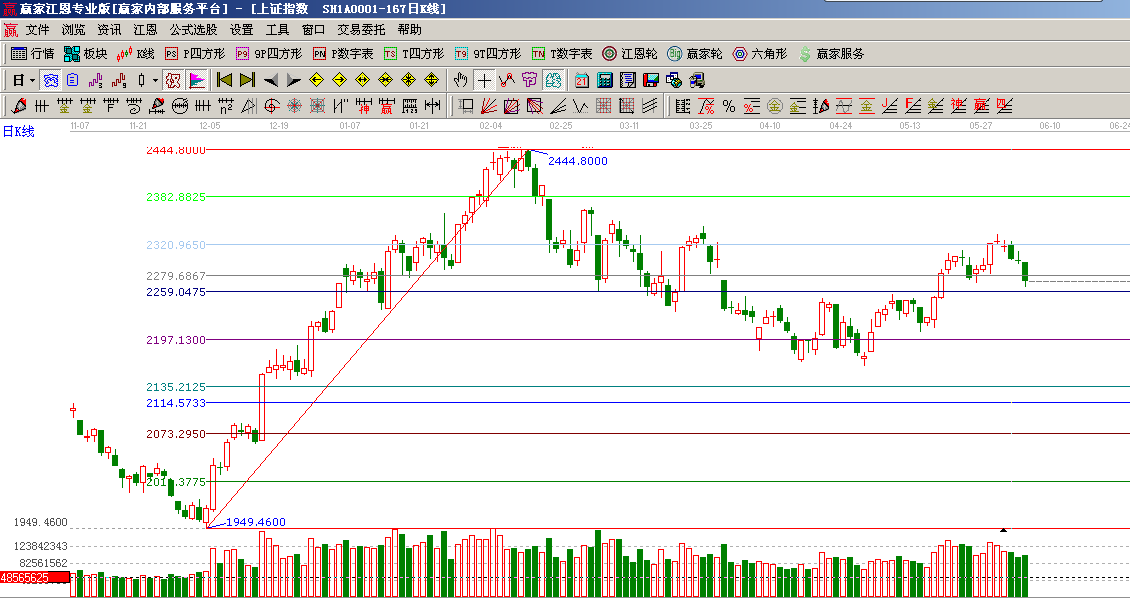Click the yellow diamond left-arrow icon
Viewport: 1130px width, 598px height.
tap(317, 80)
